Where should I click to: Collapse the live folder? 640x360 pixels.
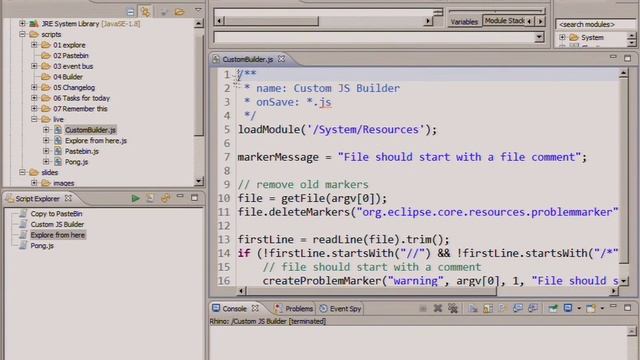[x=34, y=119]
